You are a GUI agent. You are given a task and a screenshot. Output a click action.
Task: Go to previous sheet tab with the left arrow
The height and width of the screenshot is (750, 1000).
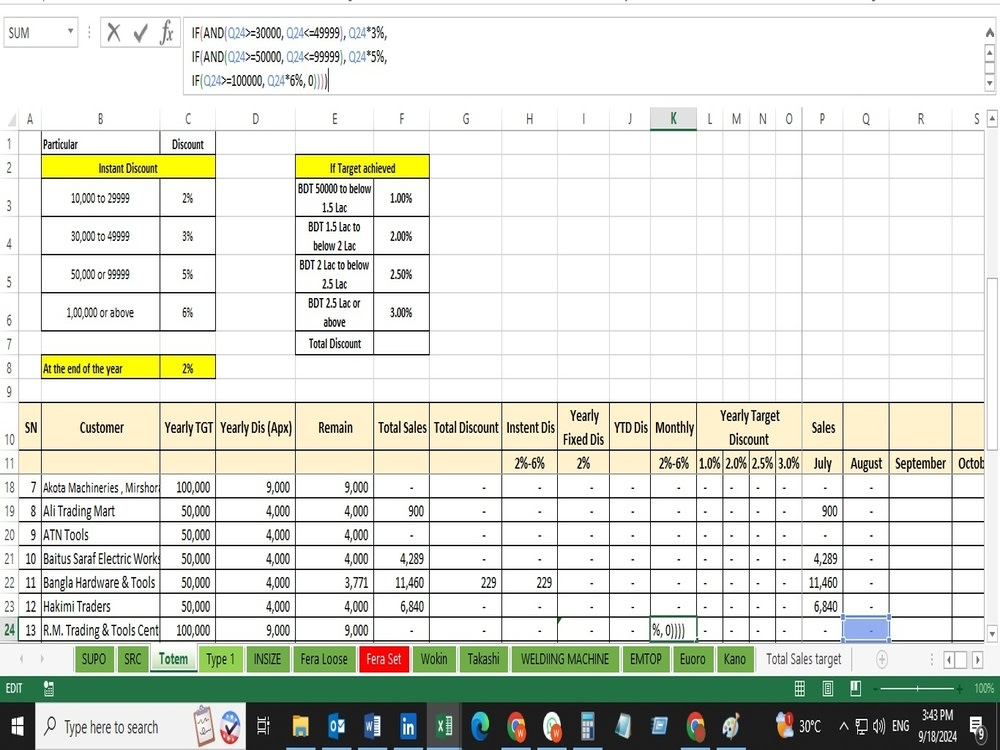[x=22, y=659]
